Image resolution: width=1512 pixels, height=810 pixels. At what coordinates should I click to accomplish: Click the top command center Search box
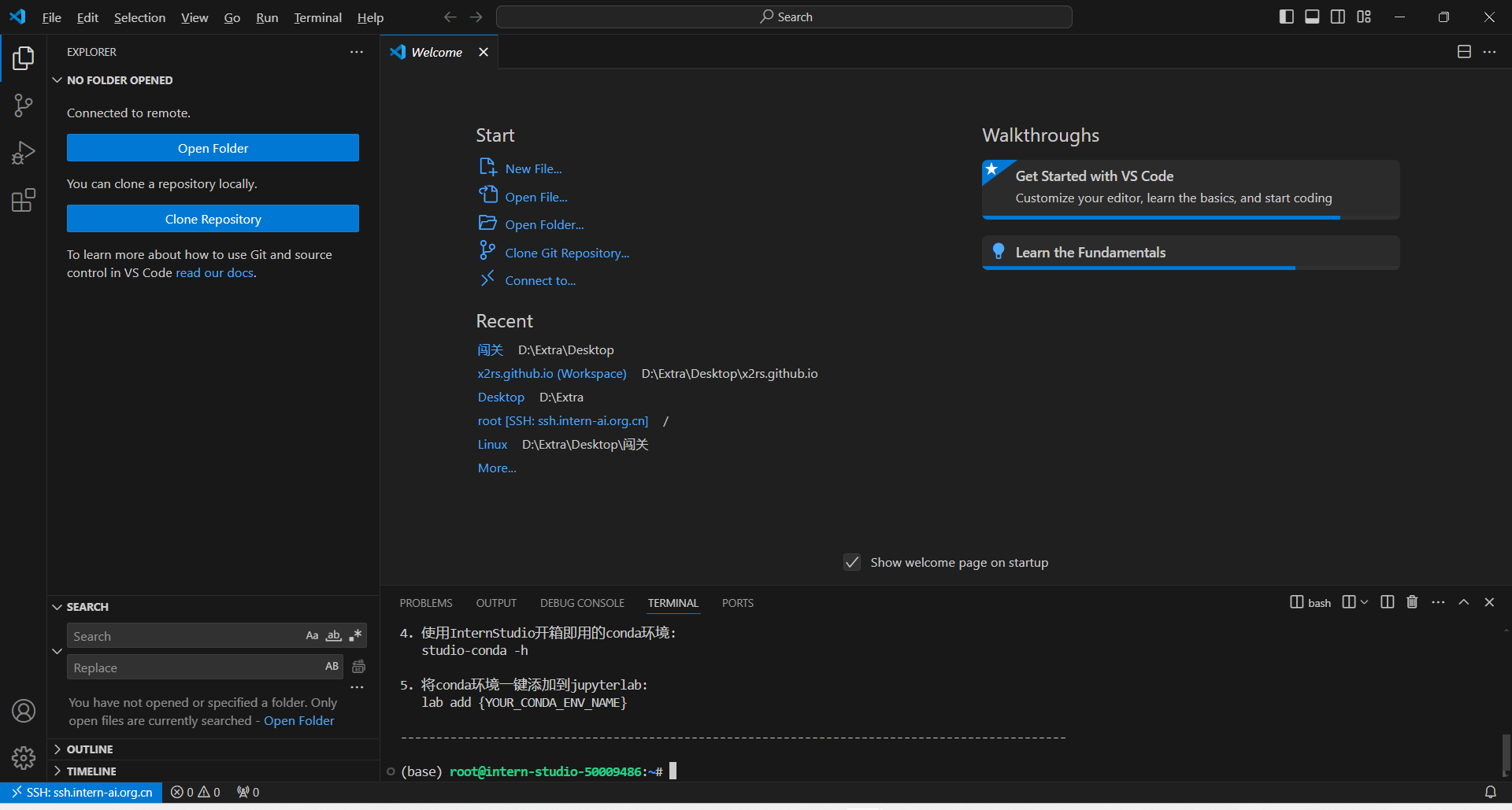point(784,17)
